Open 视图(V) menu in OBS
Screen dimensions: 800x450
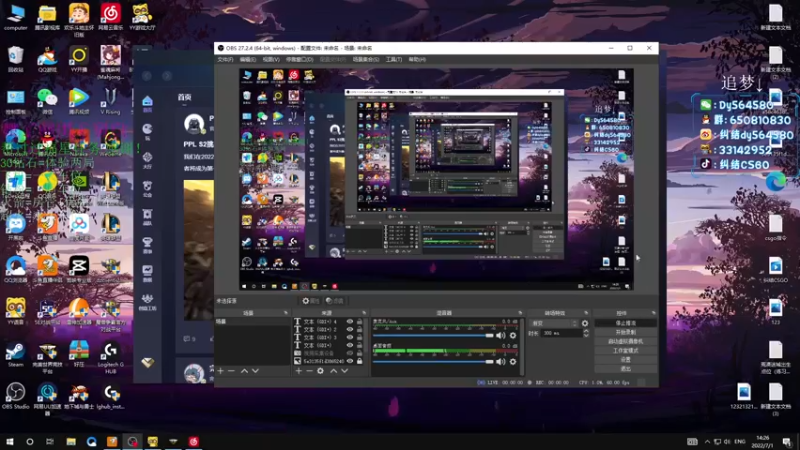pos(271,60)
